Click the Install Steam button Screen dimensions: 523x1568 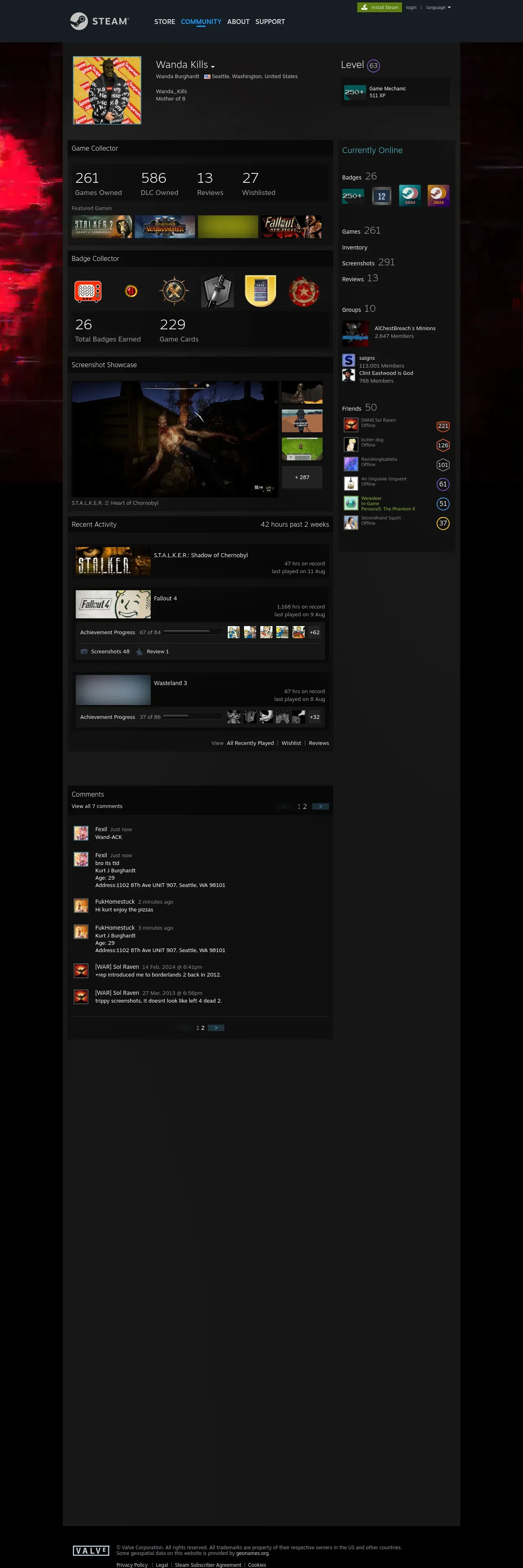[x=379, y=7]
